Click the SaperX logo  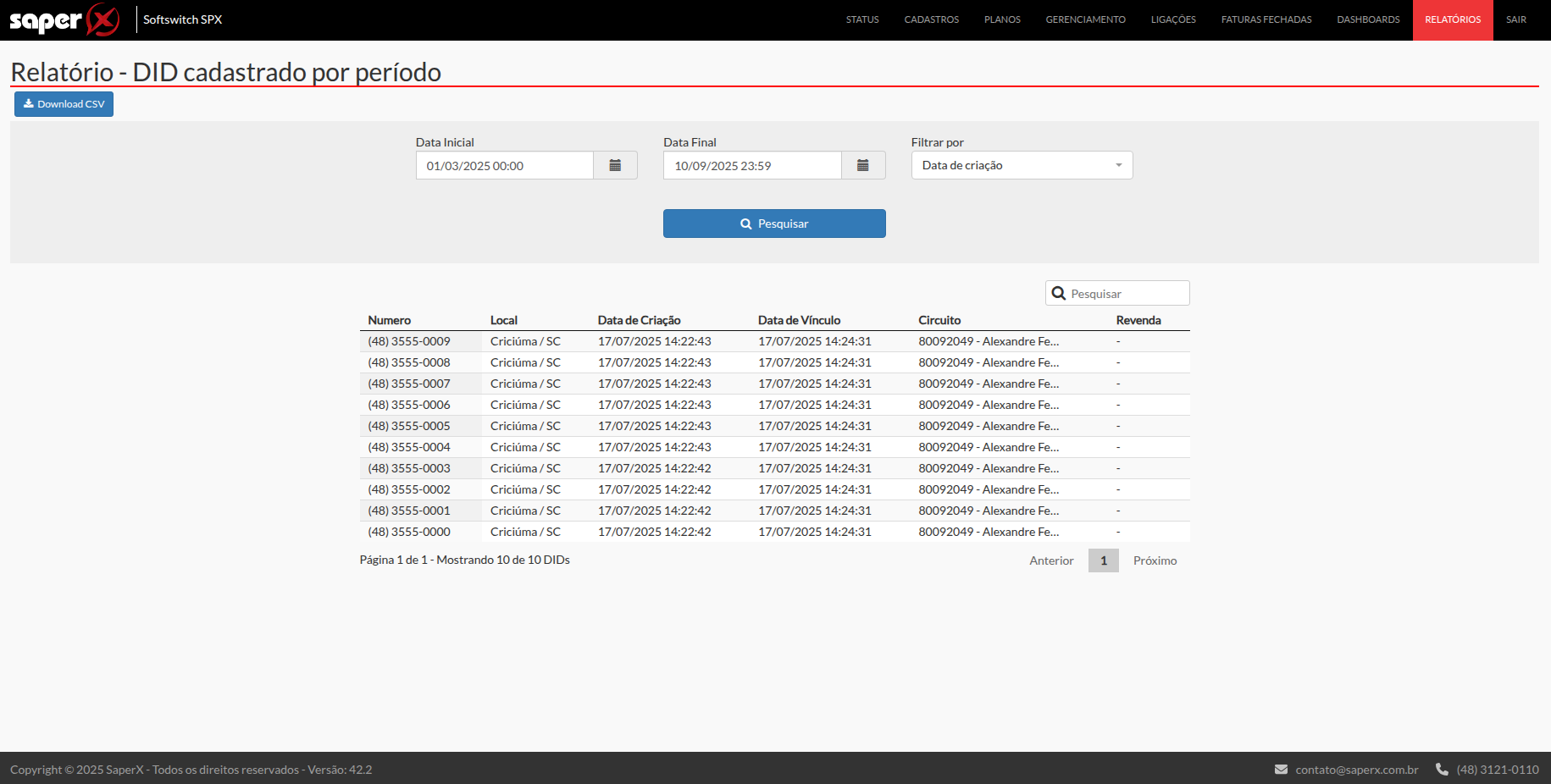(x=64, y=19)
